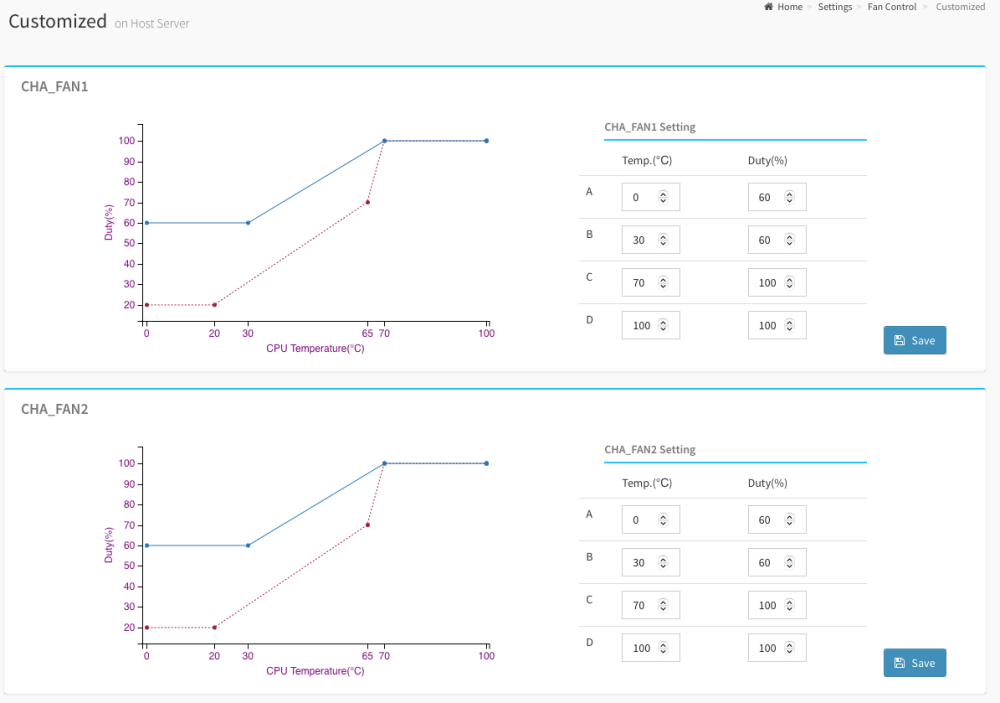1000x703 pixels.
Task: Click CHA_FAN2 row D temperature stepper arrows
Action: point(663,648)
